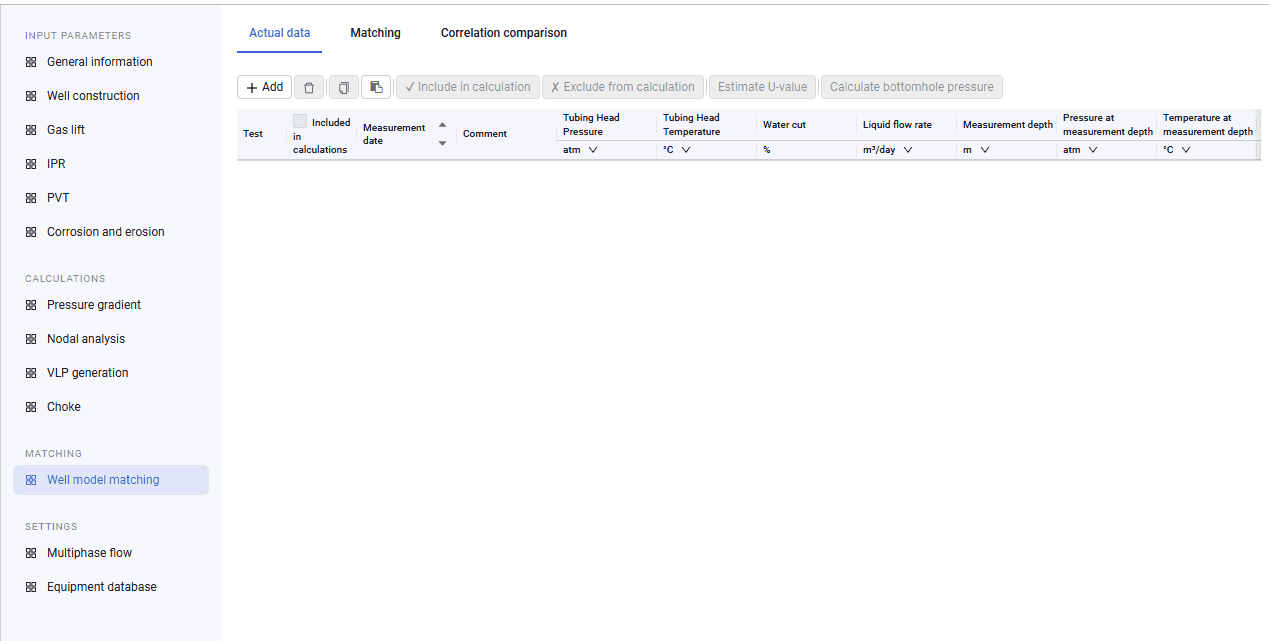Switch to the Matching tab

375,33
